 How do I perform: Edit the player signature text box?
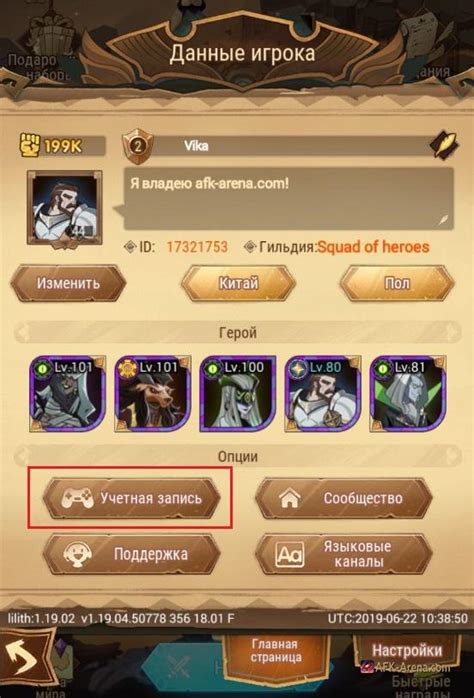pos(288,199)
